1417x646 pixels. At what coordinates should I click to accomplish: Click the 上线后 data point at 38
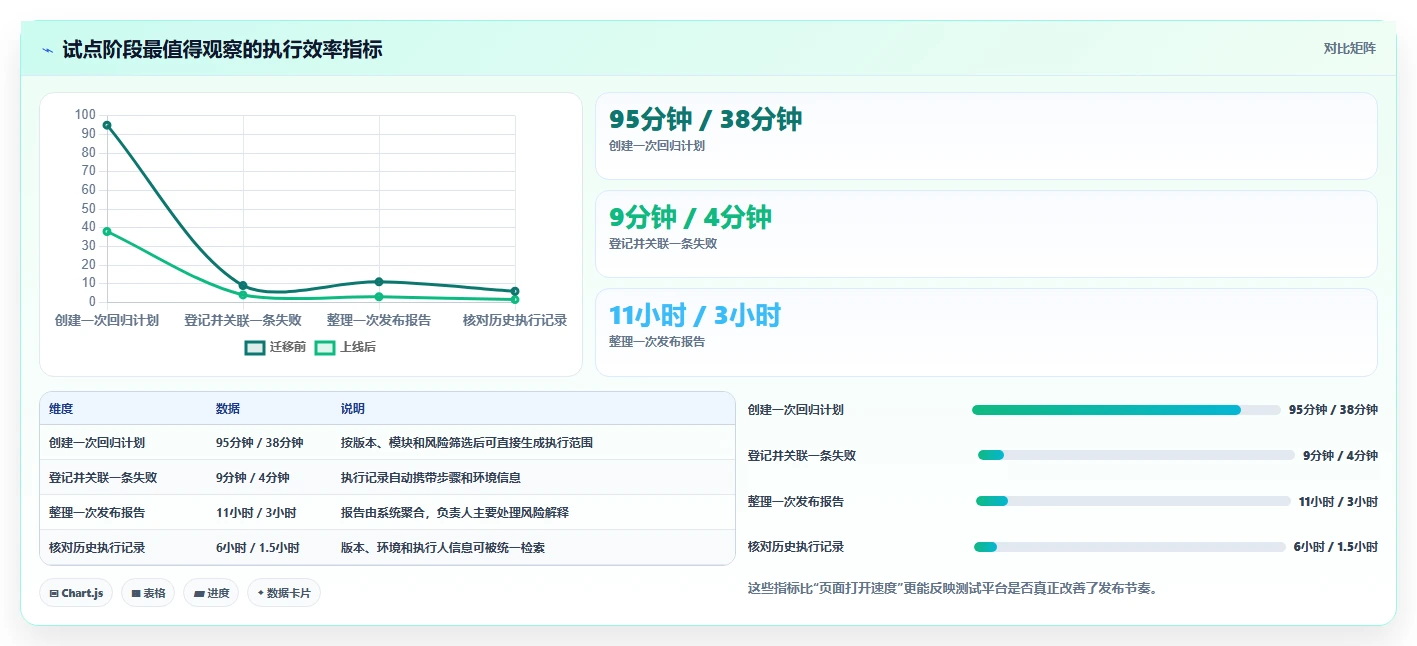[107, 231]
